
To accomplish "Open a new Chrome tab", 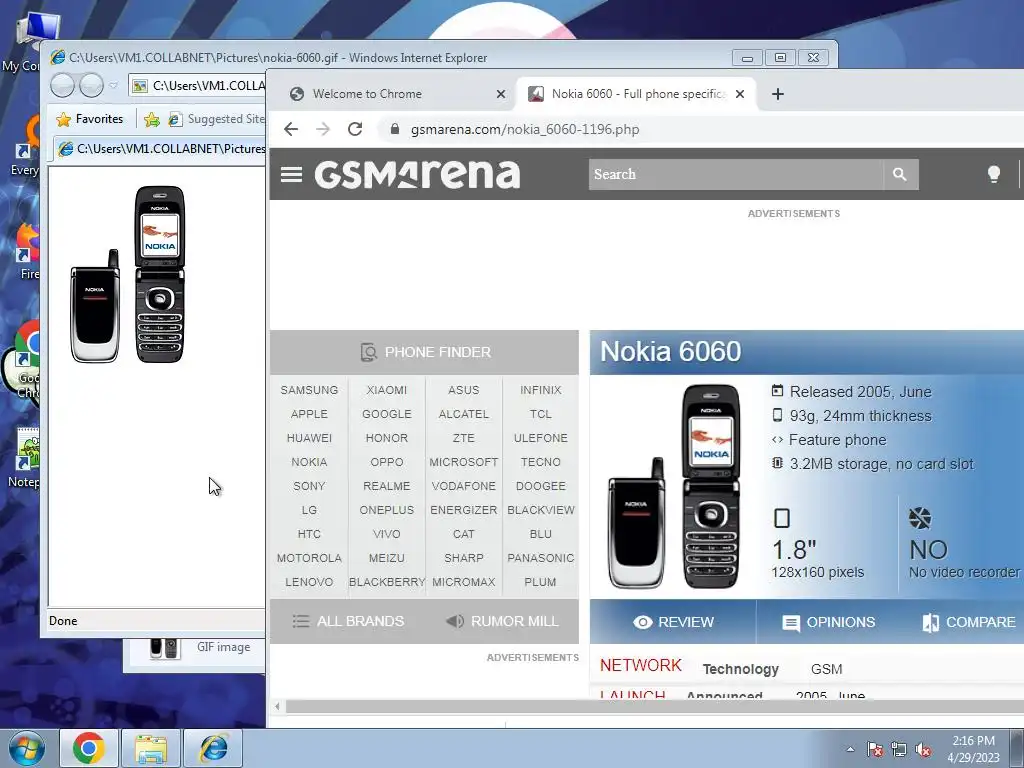I will pyautogui.click(x=777, y=94).
